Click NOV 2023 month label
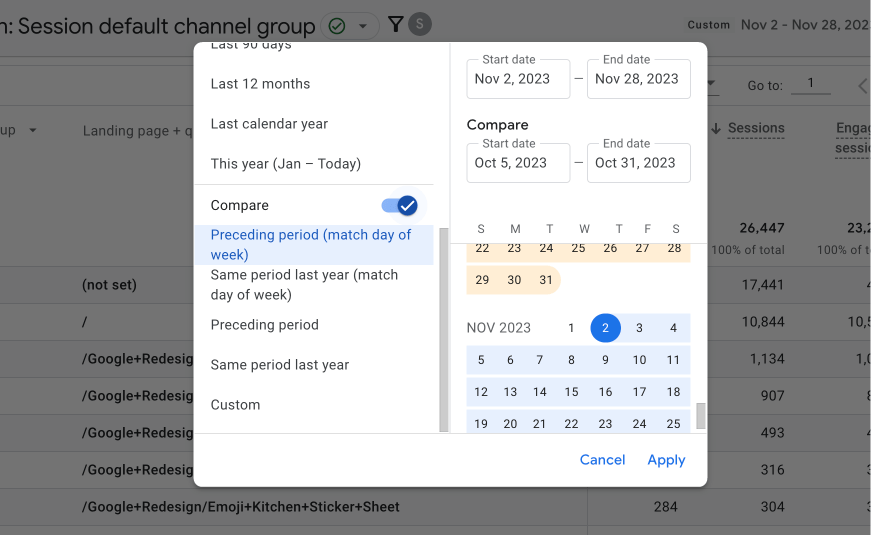The height and width of the screenshot is (535, 871). [498, 328]
